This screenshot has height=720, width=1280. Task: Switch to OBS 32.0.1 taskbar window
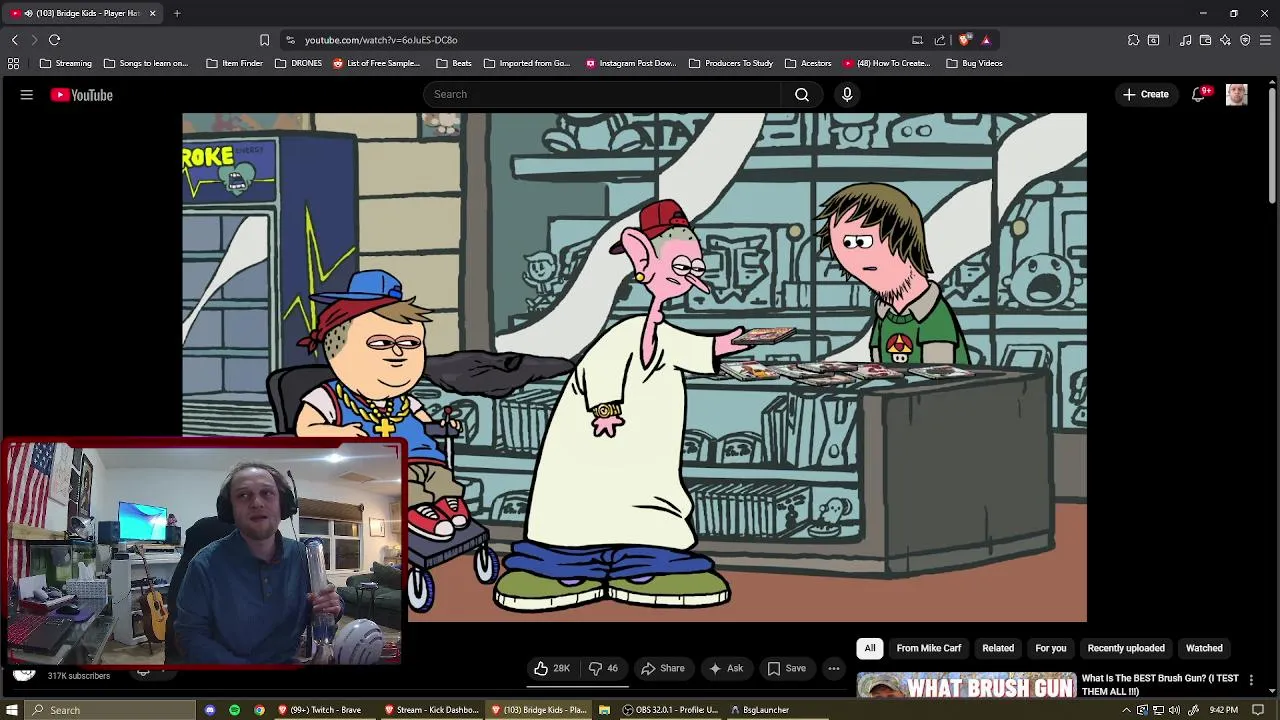point(670,710)
